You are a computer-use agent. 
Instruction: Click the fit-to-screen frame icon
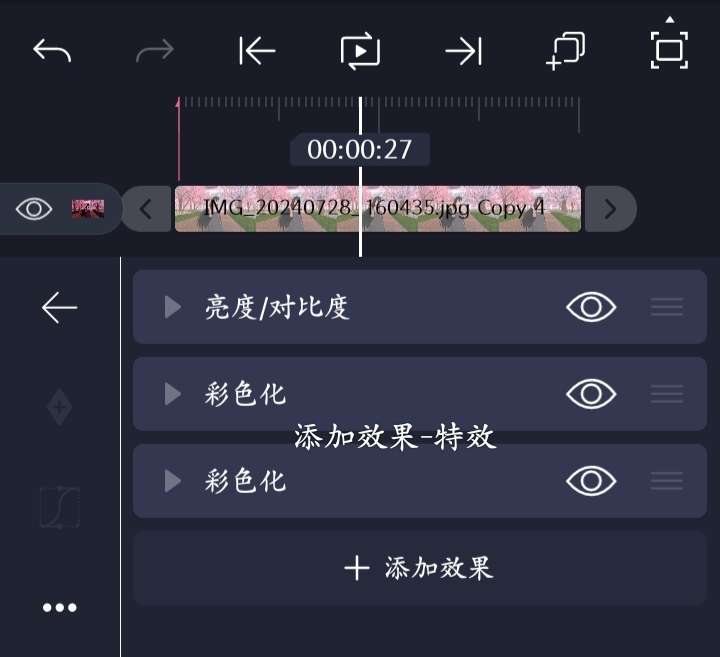click(669, 50)
